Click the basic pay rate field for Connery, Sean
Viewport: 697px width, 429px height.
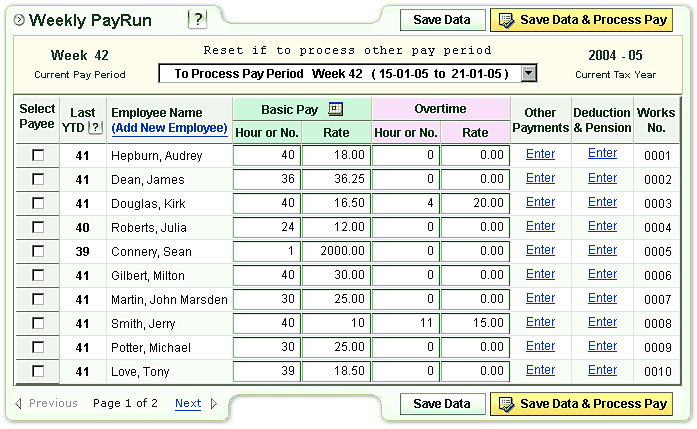tap(336, 251)
